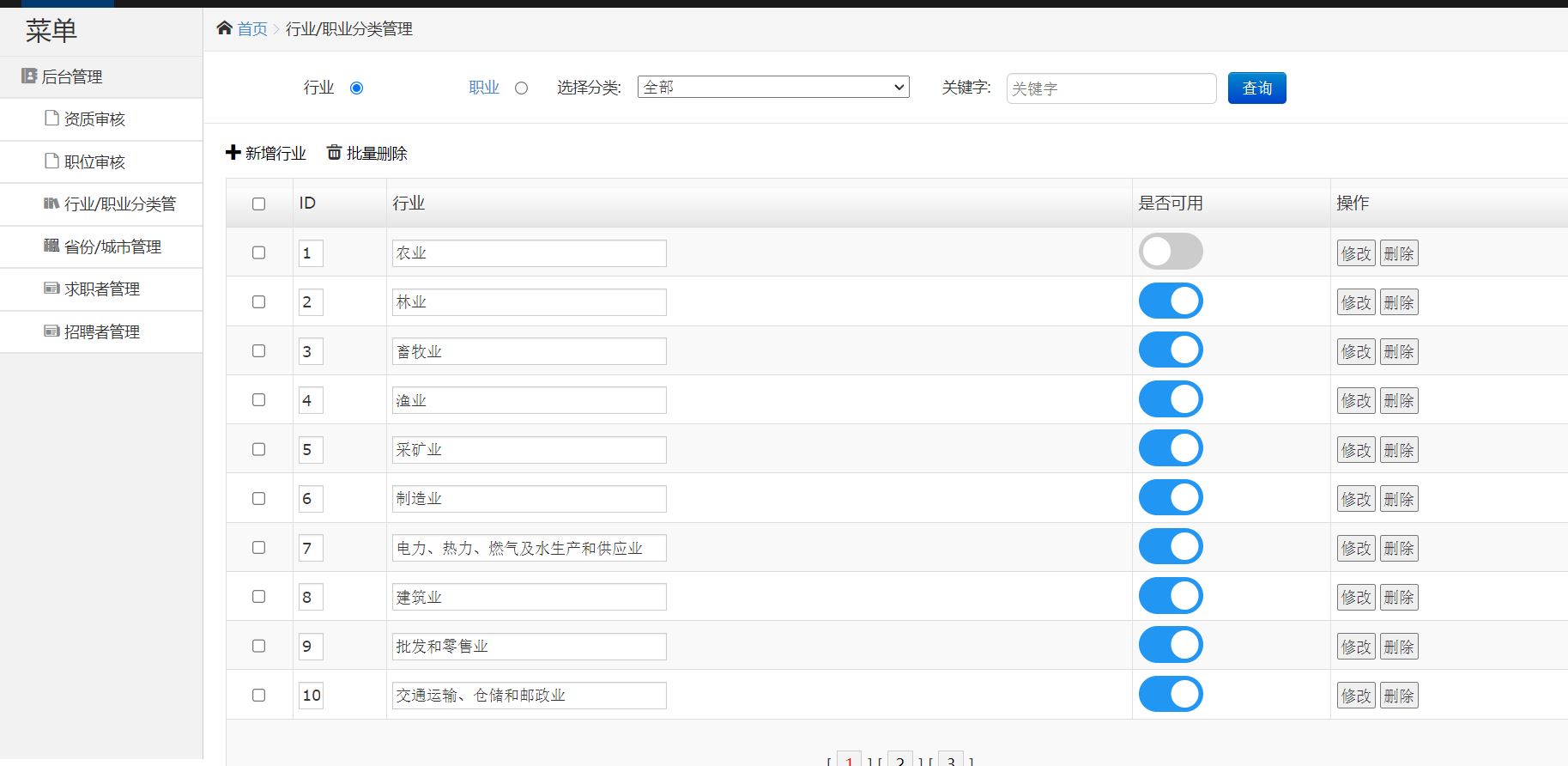The height and width of the screenshot is (766, 1568).
Task: Disable the 渔业 availability switch
Action: click(x=1171, y=398)
